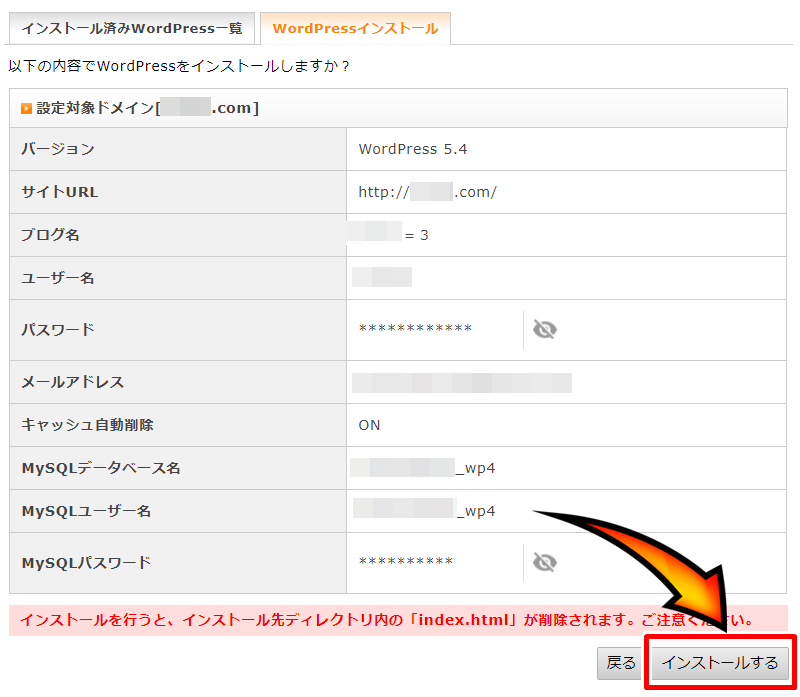The height and width of the screenshot is (697, 800).
Task: Click the masked WordPress password asterisks
Action: (415, 329)
